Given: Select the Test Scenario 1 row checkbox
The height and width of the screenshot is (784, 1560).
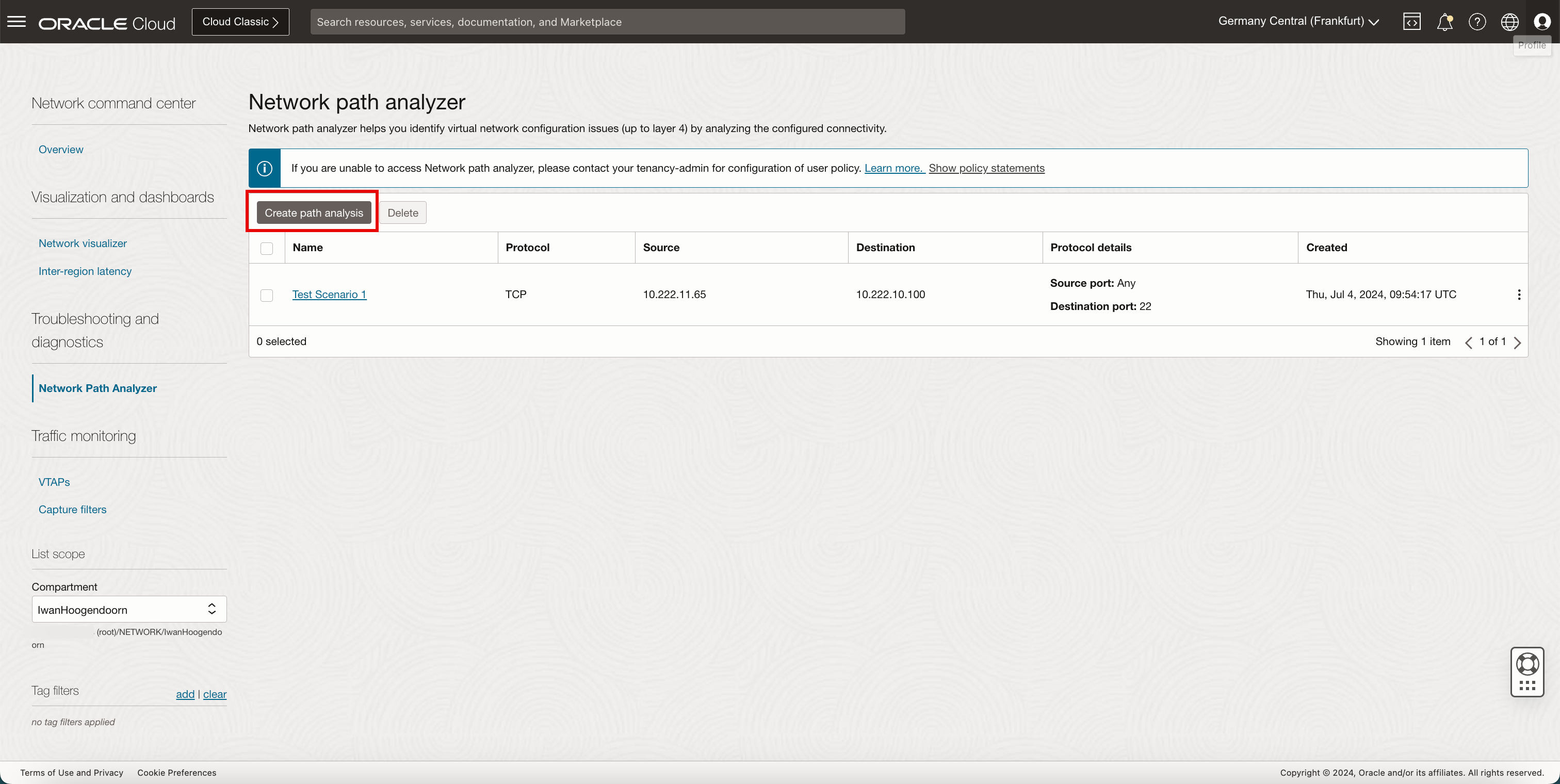Looking at the screenshot, I should click(267, 296).
